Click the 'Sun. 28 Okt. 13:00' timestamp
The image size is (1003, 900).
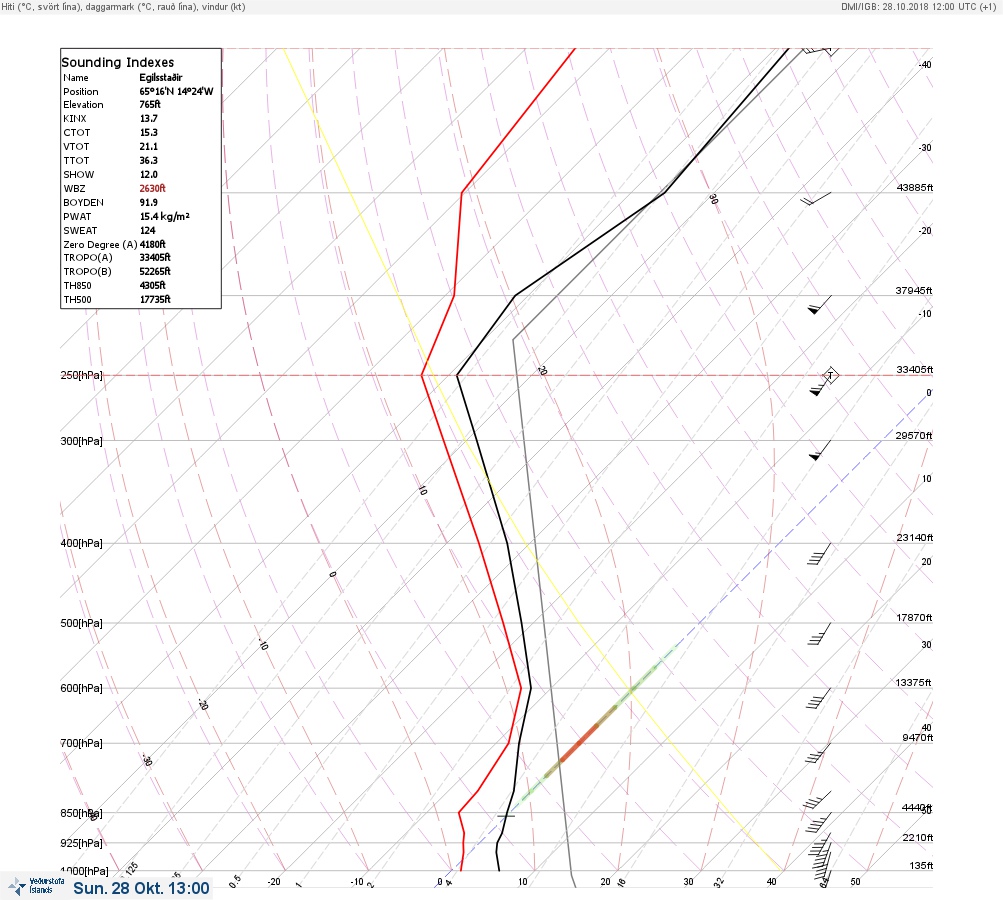(x=141, y=888)
